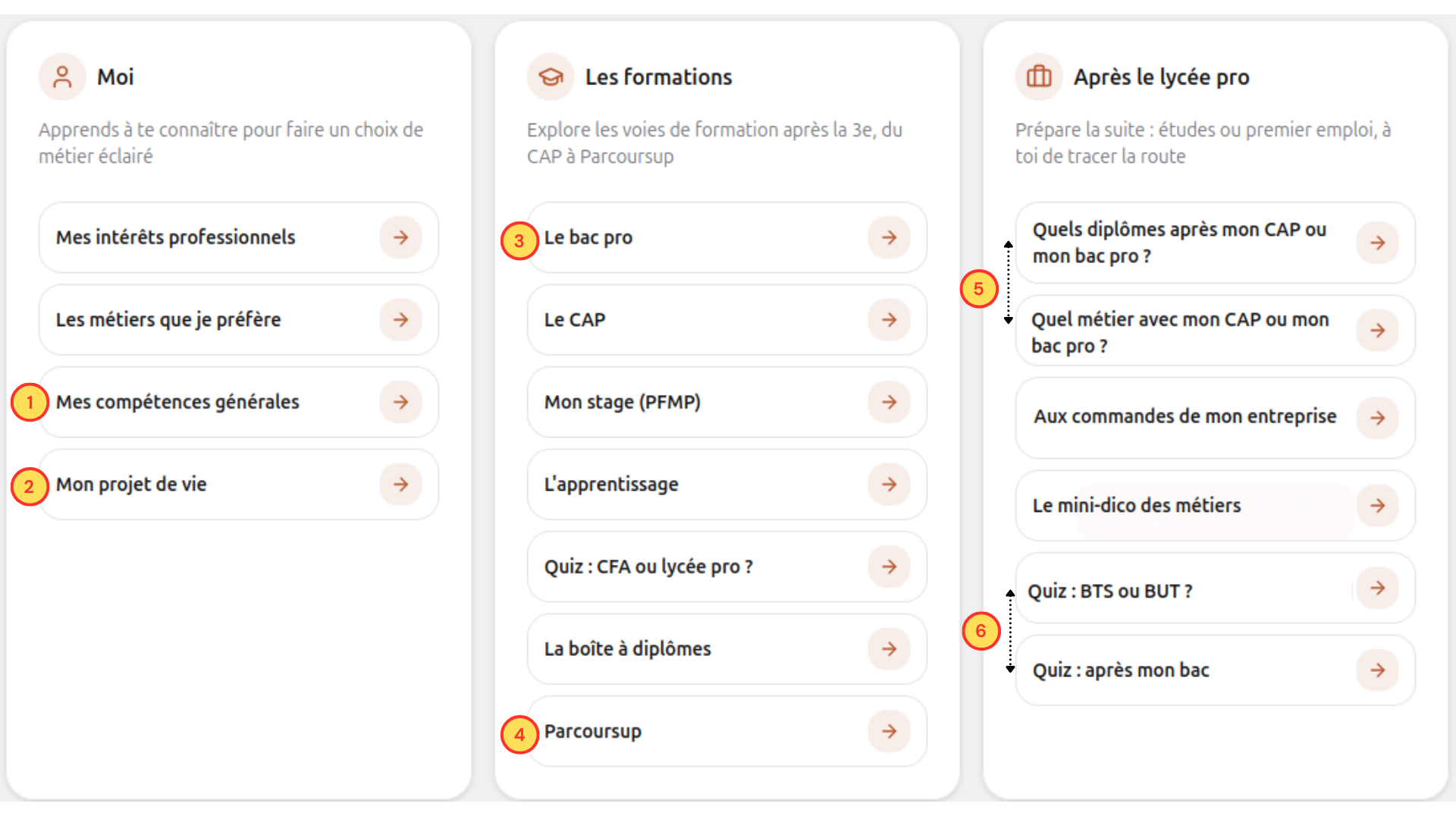
Task: Open Mes compétences générales
Action: tap(239, 402)
